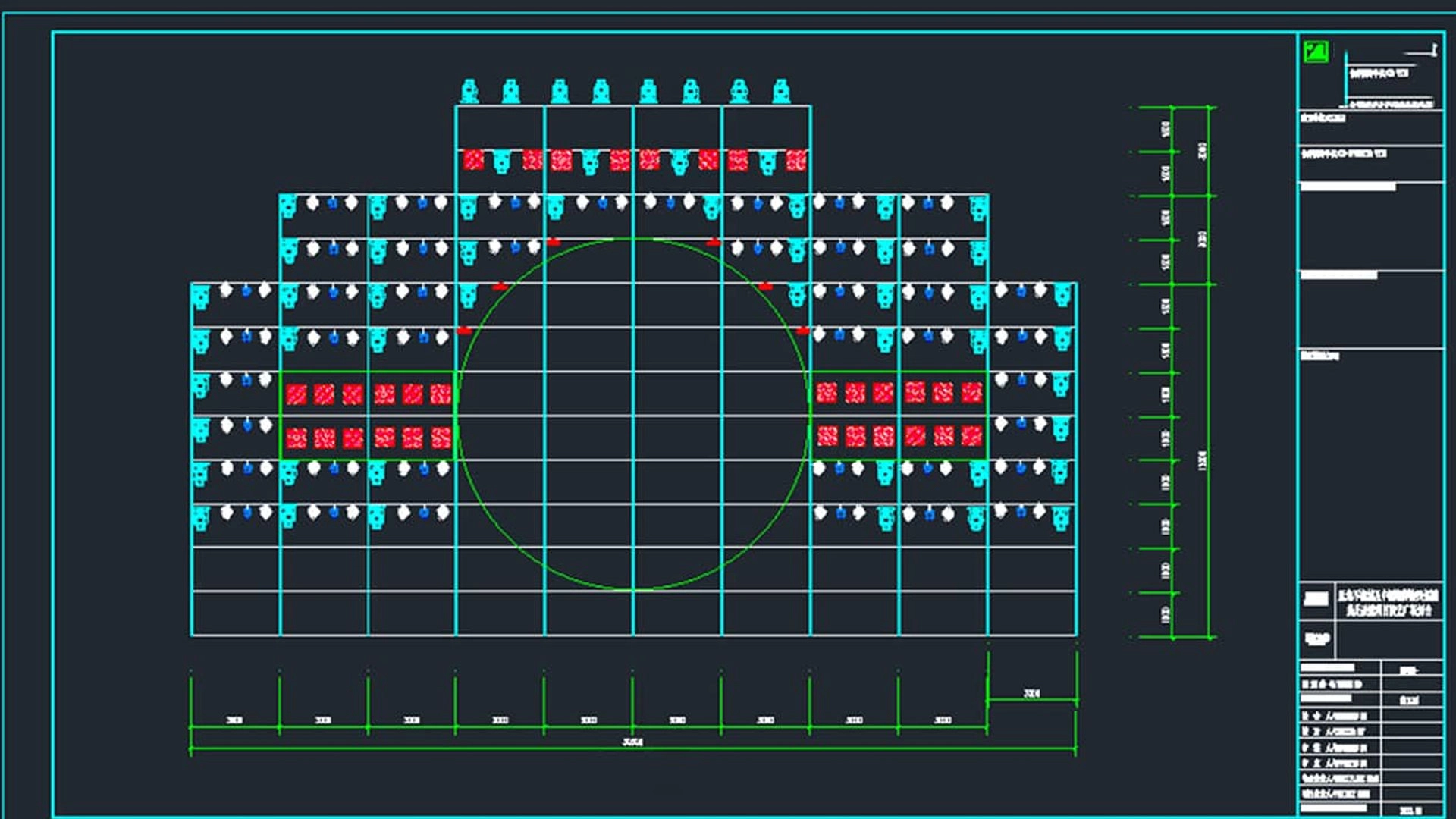The height and width of the screenshot is (819, 1456).
Task: Select the leftmost cyan fixture above the roof
Action: pos(469,91)
